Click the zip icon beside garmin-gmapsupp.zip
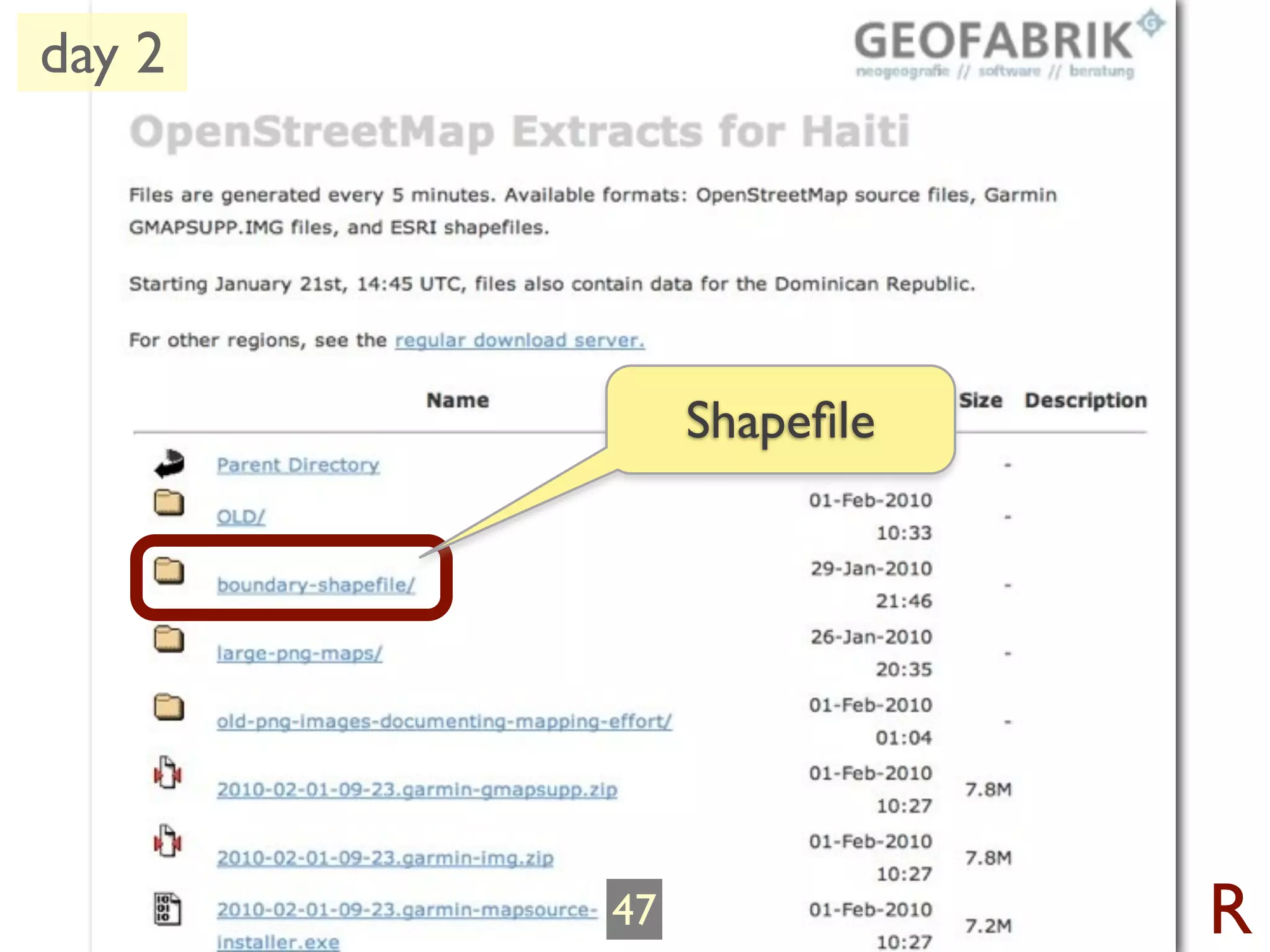Viewport: 1270px width, 952px height. pyautogui.click(x=167, y=772)
